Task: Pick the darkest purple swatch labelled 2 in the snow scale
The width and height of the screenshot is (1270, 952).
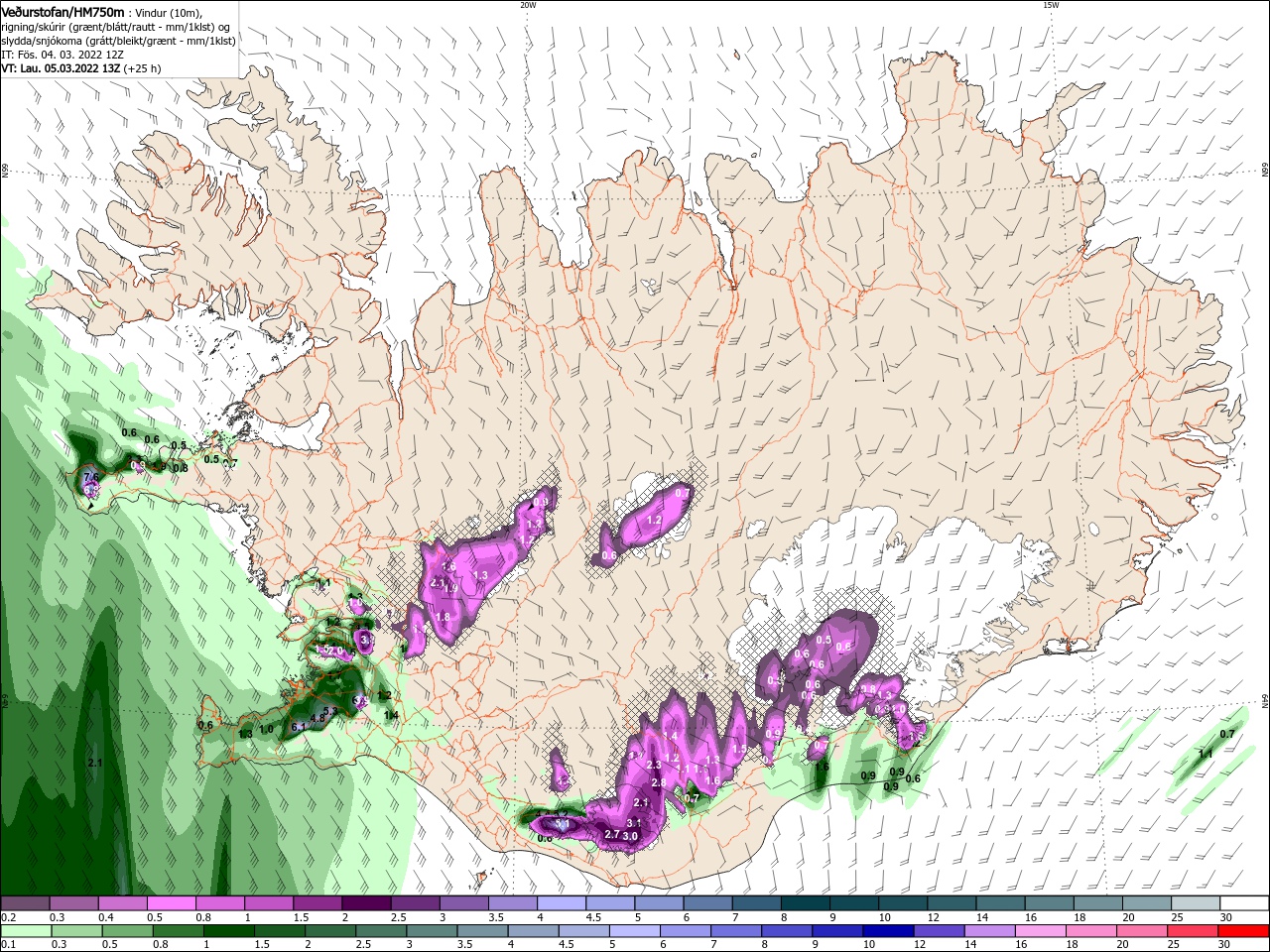Action: [366, 903]
